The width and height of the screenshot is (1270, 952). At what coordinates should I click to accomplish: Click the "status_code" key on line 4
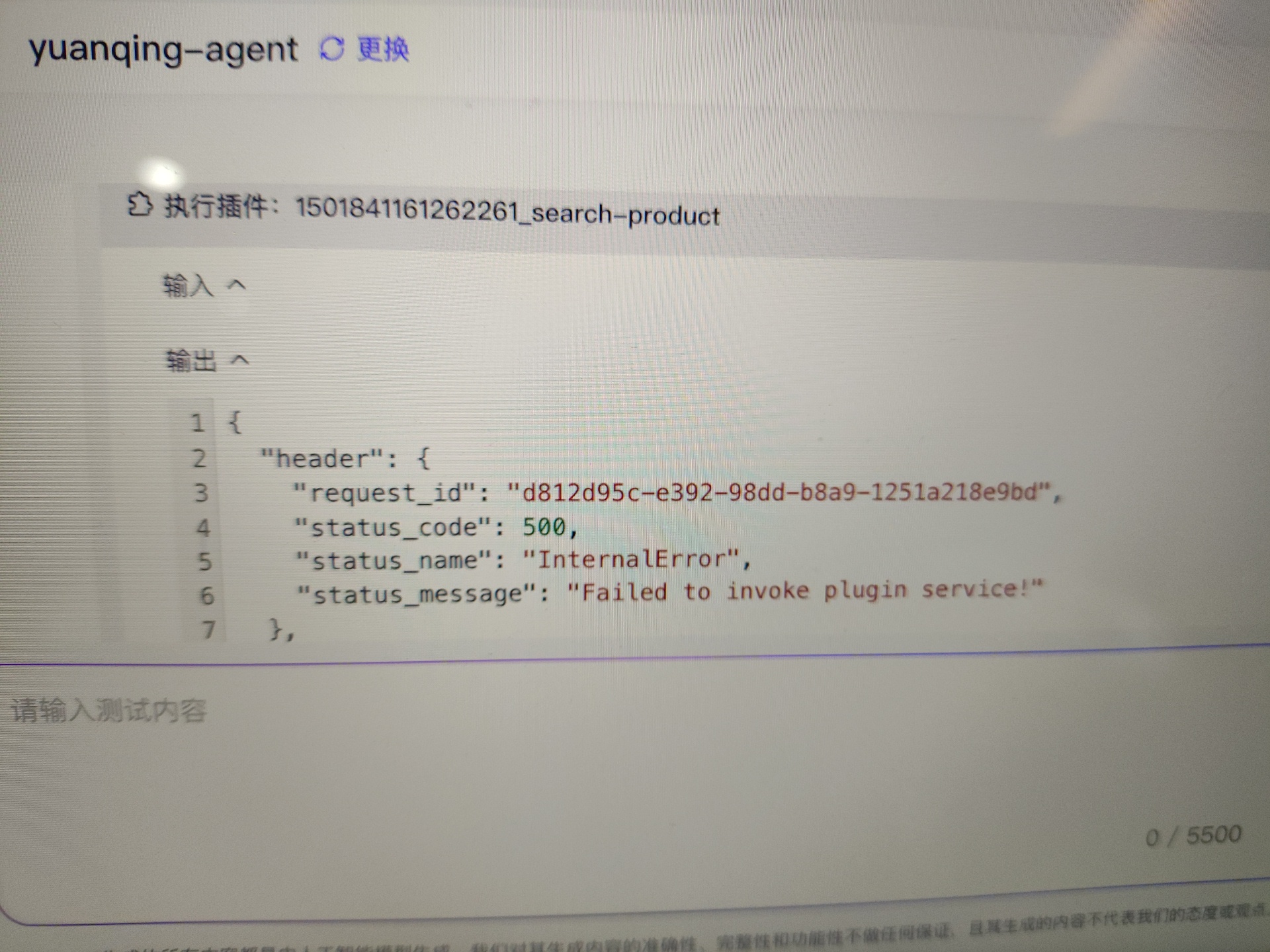pyautogui.click(x=392, y=528)
